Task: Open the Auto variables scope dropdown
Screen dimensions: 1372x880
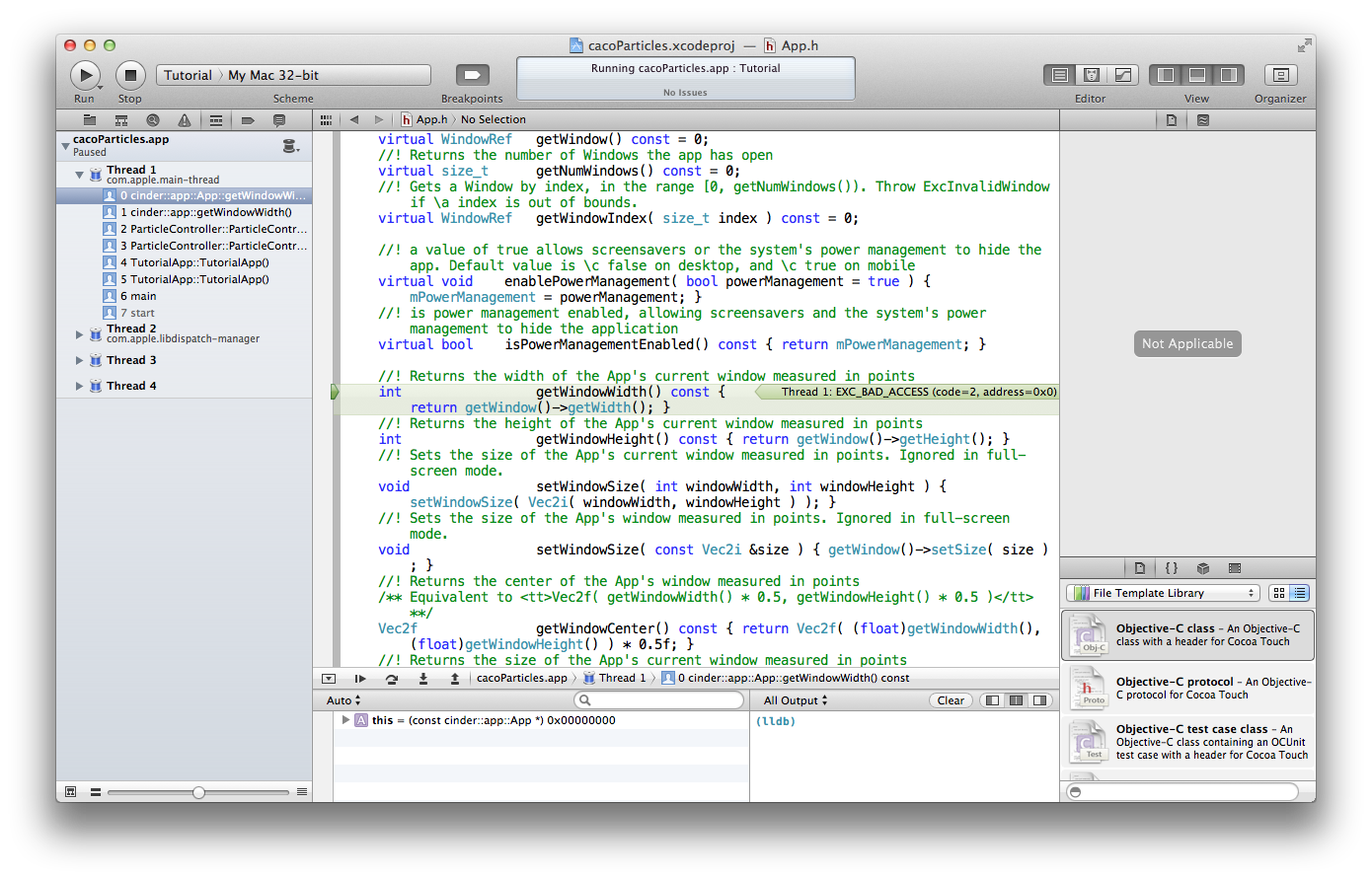Action: pos(343,700)
